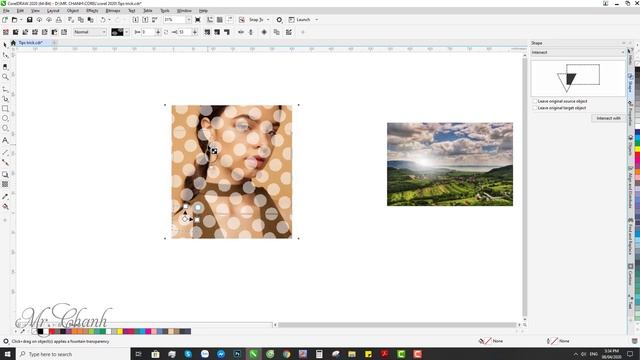Open the Layout menu
The image size is (640, 360).
[x=53, y=11]
